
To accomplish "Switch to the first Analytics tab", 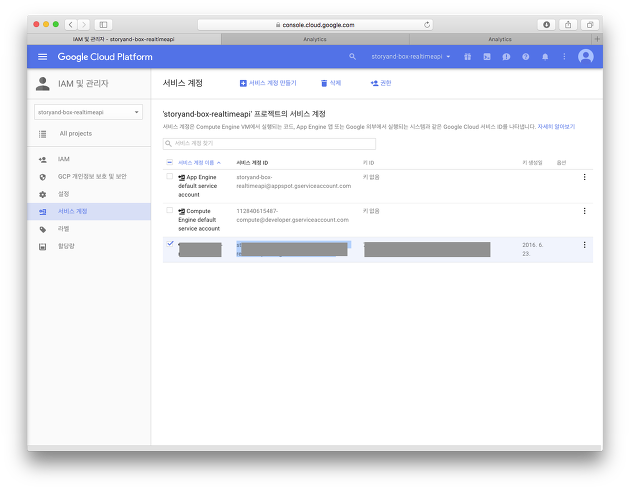I will point(315,39).
